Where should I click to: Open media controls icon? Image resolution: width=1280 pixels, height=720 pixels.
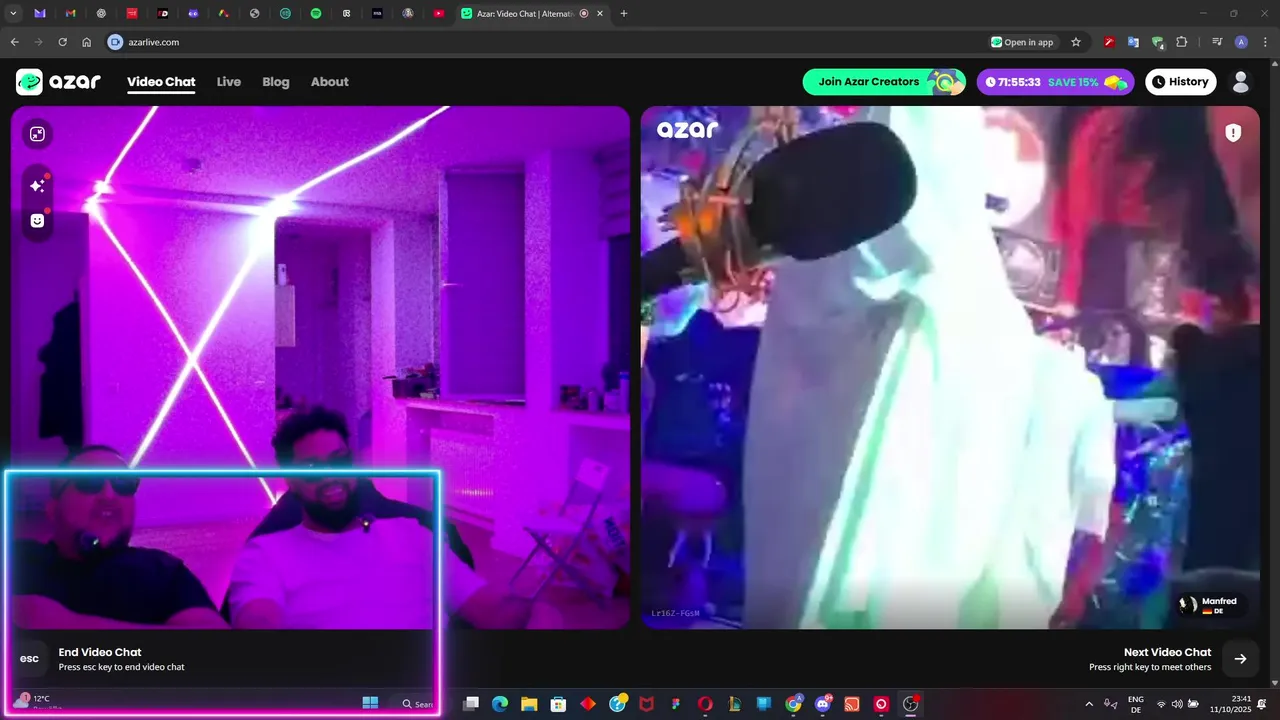[1217, 42]
